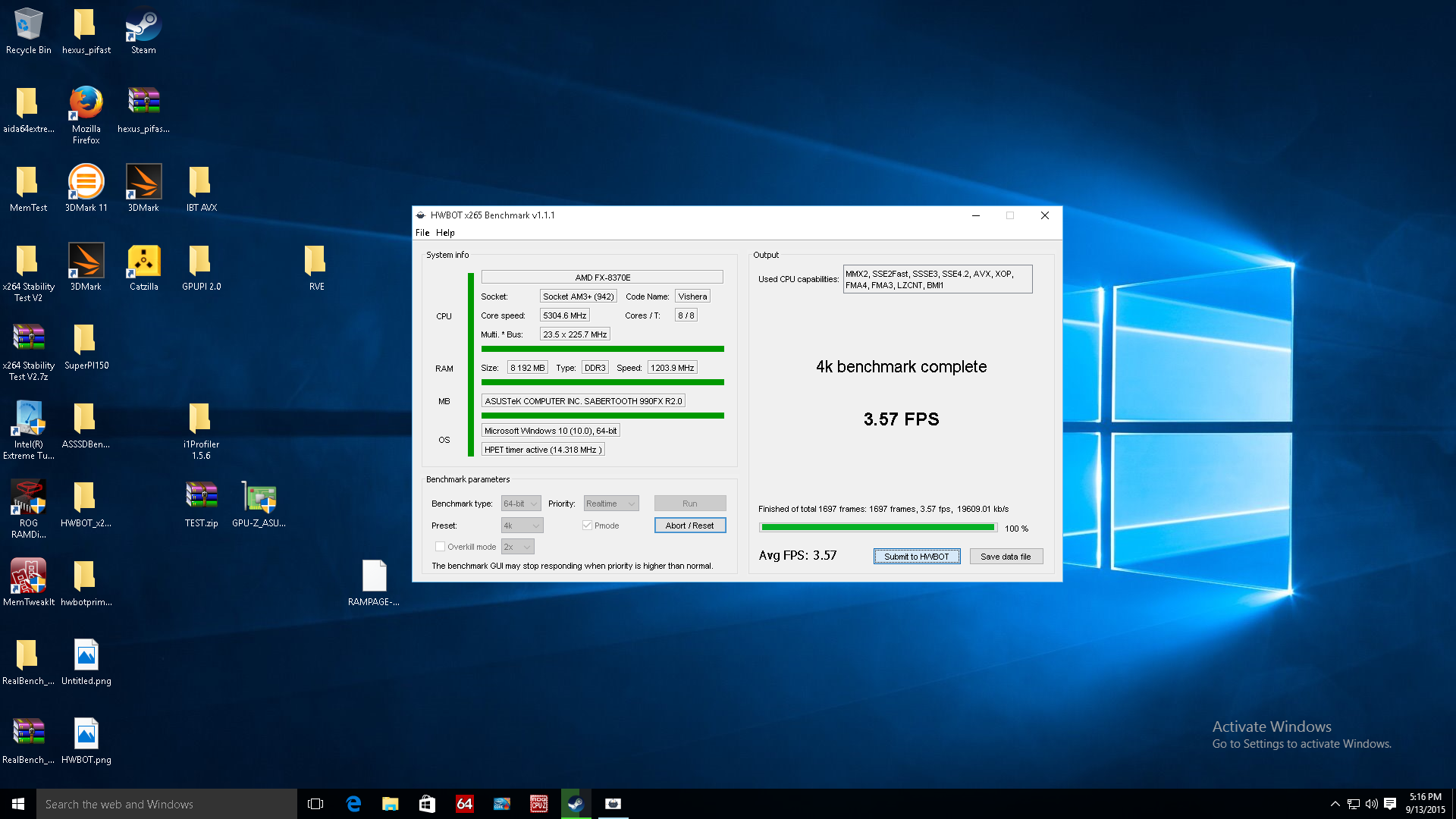
Task: Open the HWBOT.png image file
Action: coord(86,740)
